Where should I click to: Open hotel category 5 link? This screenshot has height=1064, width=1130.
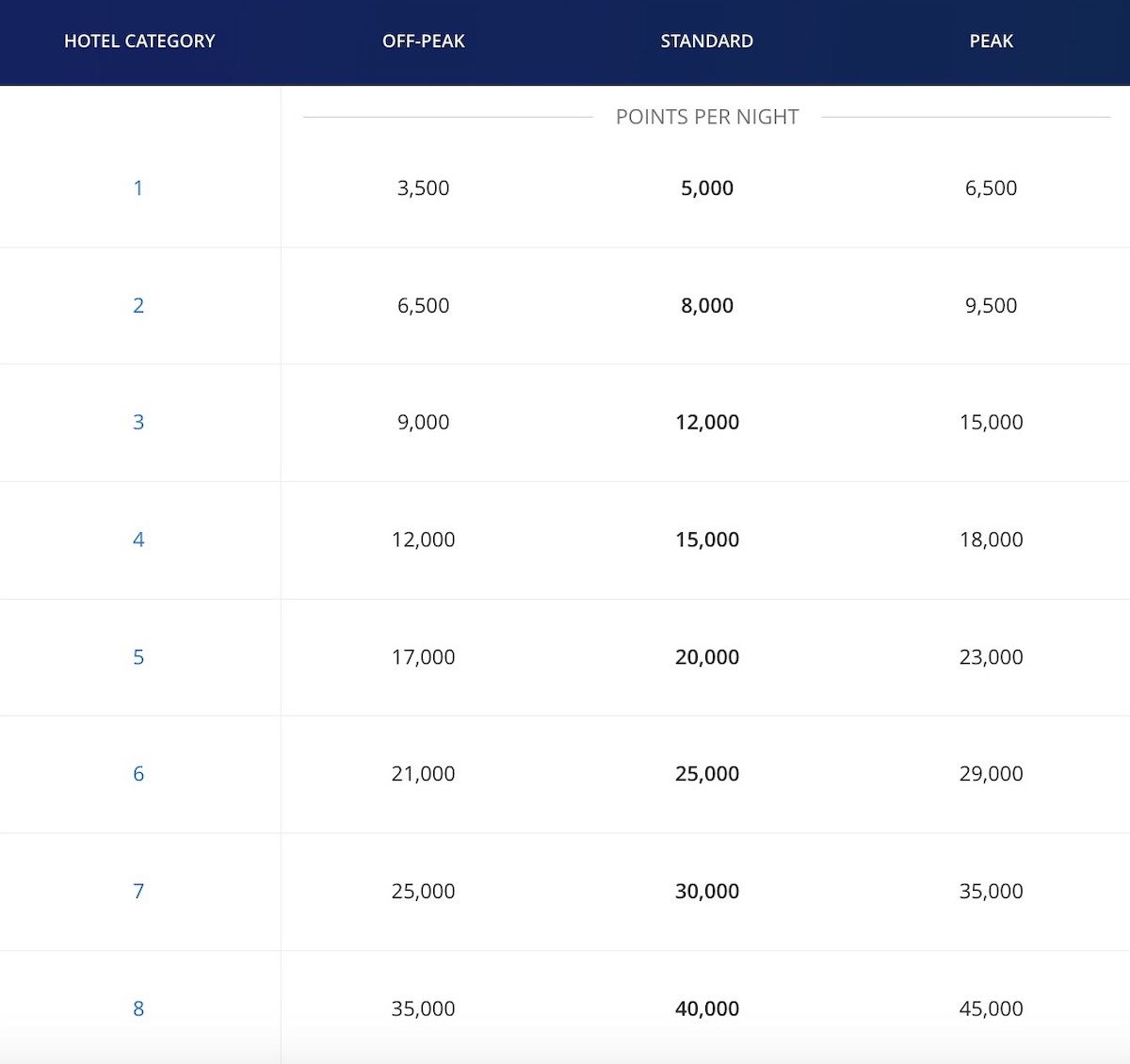tap(138, 657)
